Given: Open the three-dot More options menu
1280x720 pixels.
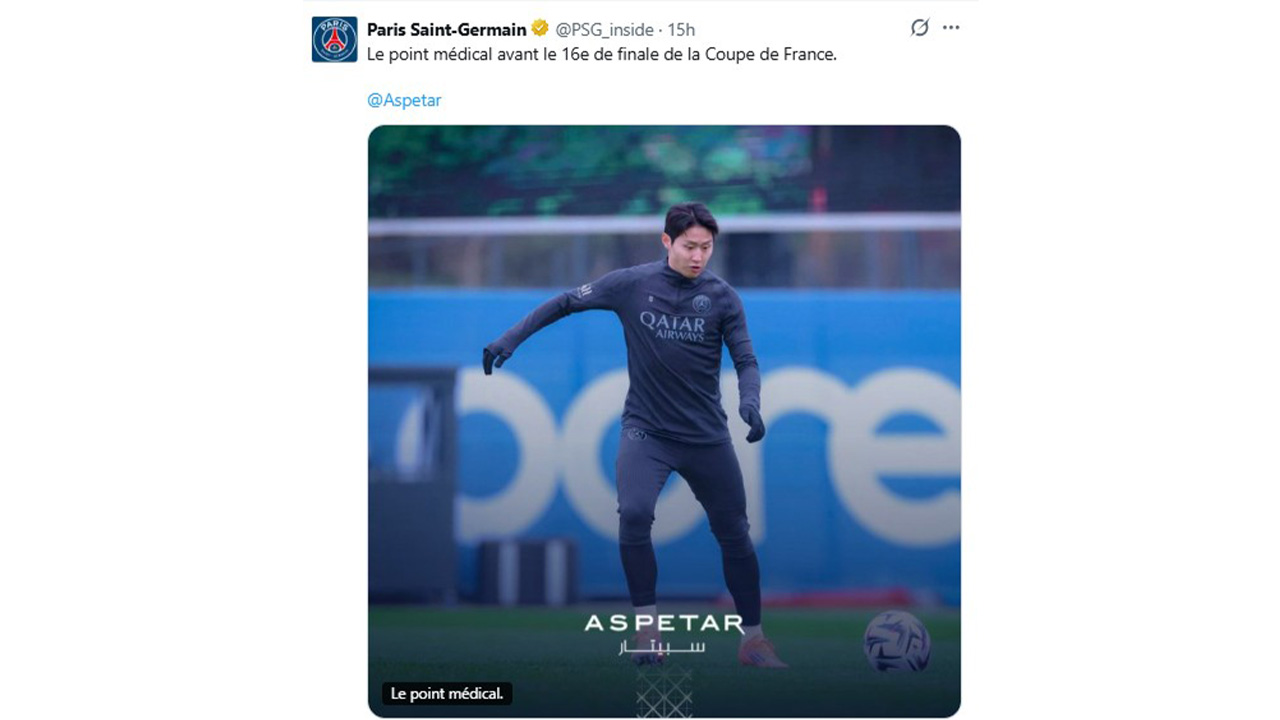Looking at the screenshot, I should (x=951, y=28).
